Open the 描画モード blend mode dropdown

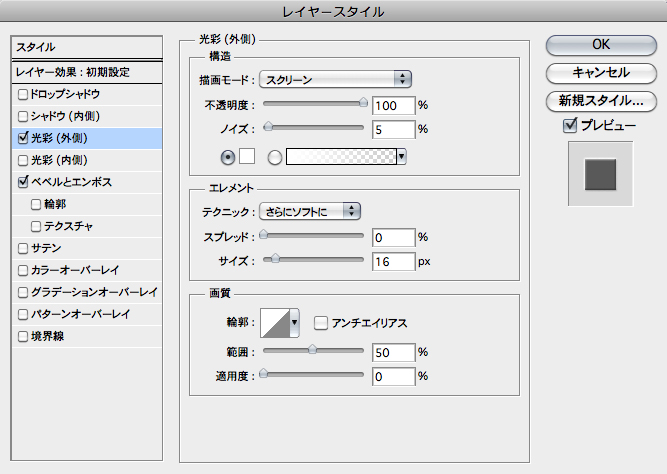[336, 79]
